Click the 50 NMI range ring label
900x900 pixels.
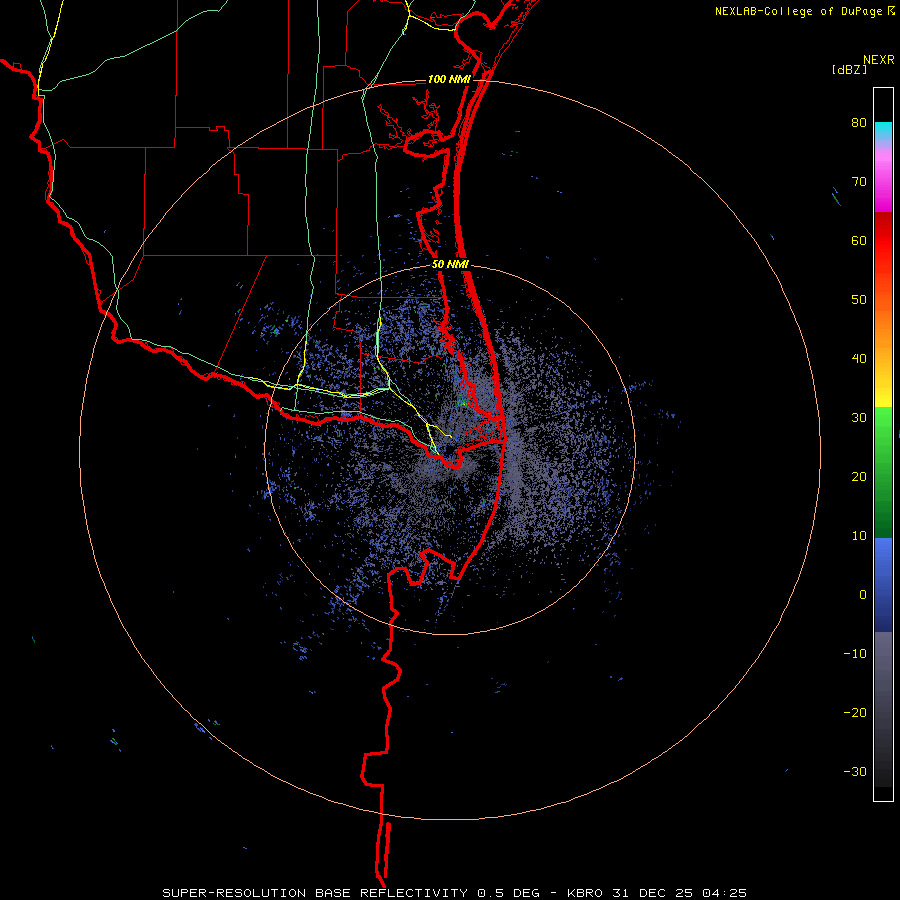coord(450,265)
